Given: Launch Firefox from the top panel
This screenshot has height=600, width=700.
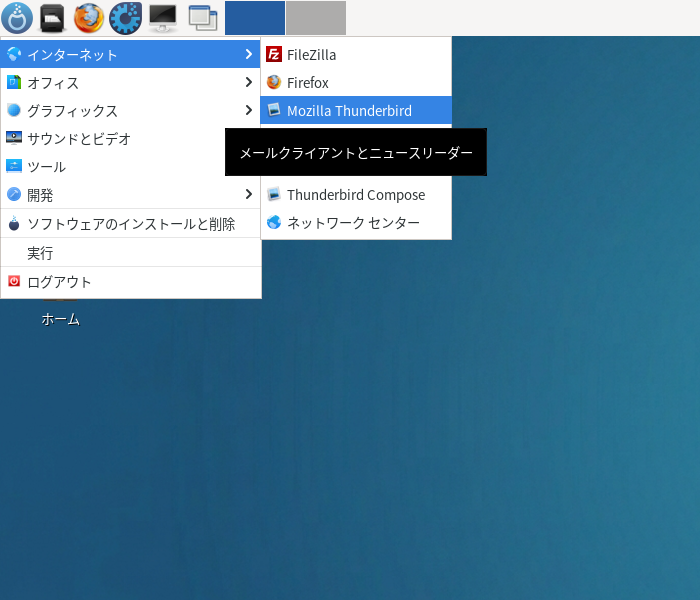Looking at the screenshot, I should tap(89, 18).
